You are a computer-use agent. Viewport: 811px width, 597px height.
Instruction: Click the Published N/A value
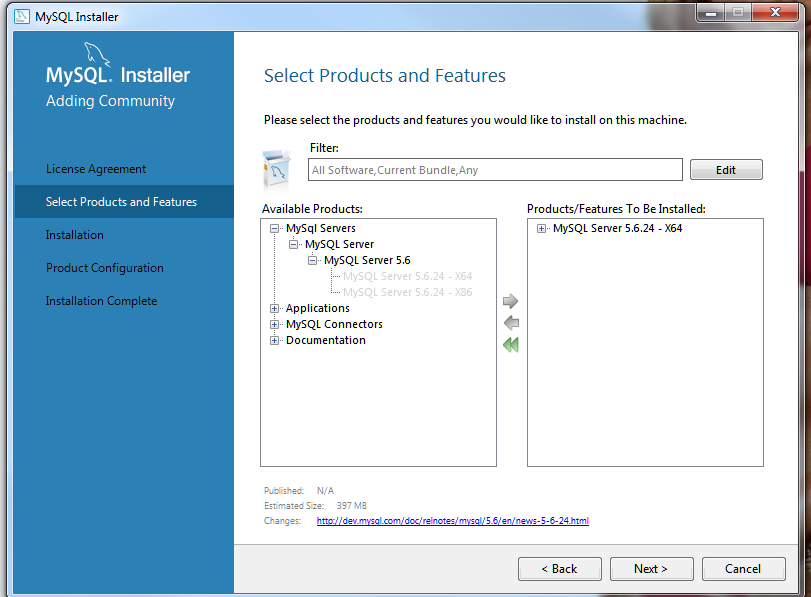pos(325,490)
